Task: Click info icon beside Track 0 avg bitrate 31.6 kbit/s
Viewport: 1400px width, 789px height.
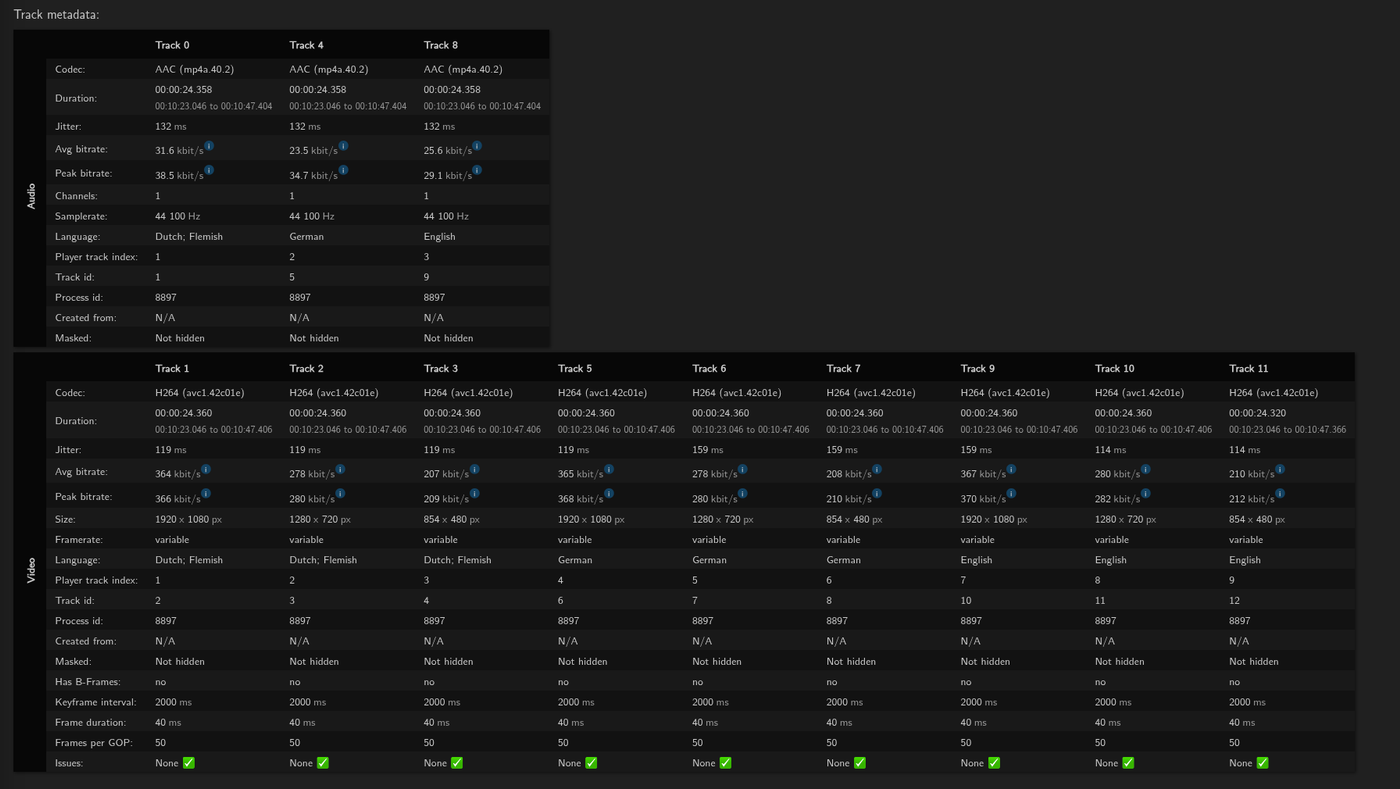Action: point(209,146)
